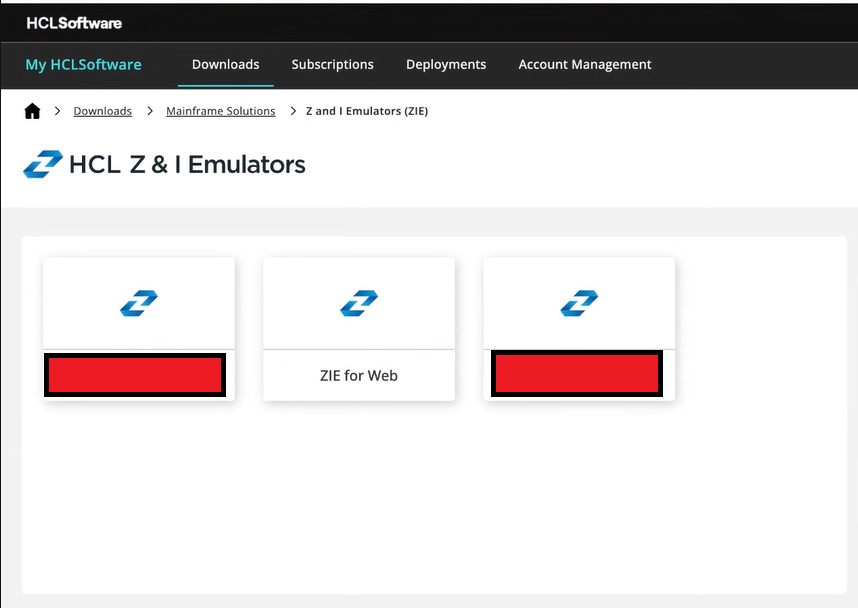The height and width of the screenshot is (608, 858).
Task: Click the HCL Z & I Emulators heading logo
Action: click(43, 164)
